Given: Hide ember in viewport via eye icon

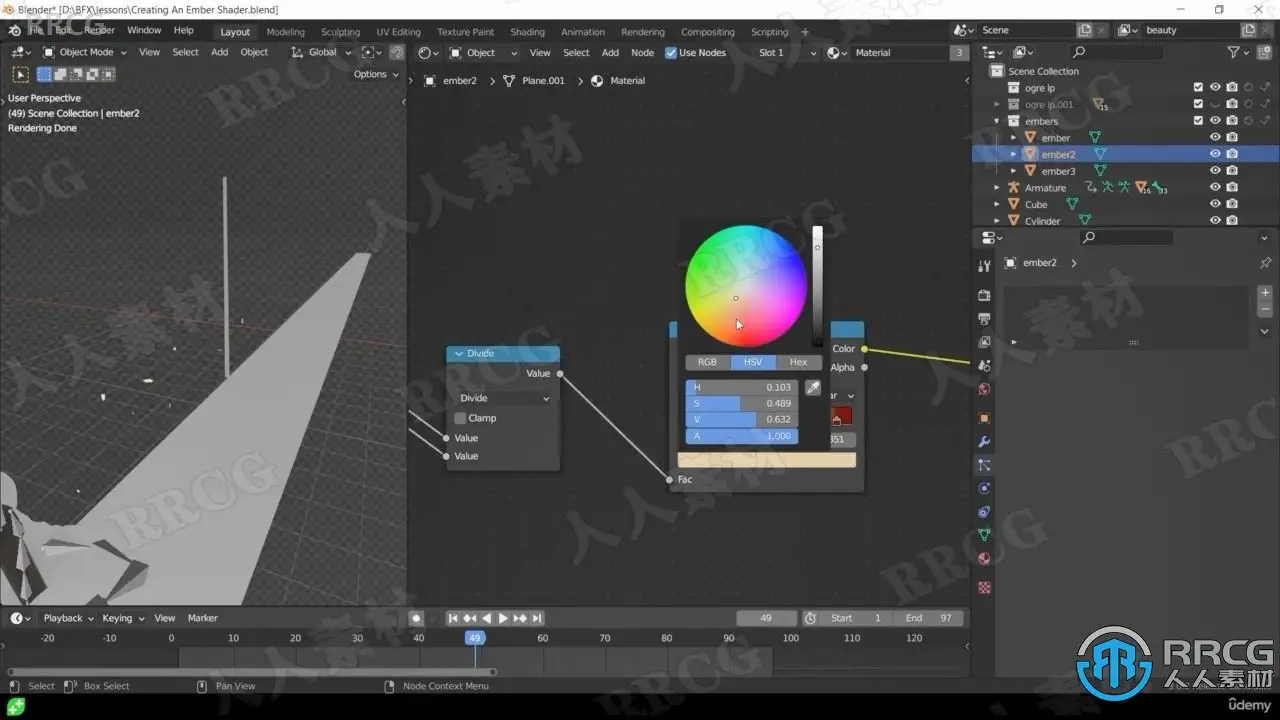Looking at the screenshot, I should coord(1215,138).
